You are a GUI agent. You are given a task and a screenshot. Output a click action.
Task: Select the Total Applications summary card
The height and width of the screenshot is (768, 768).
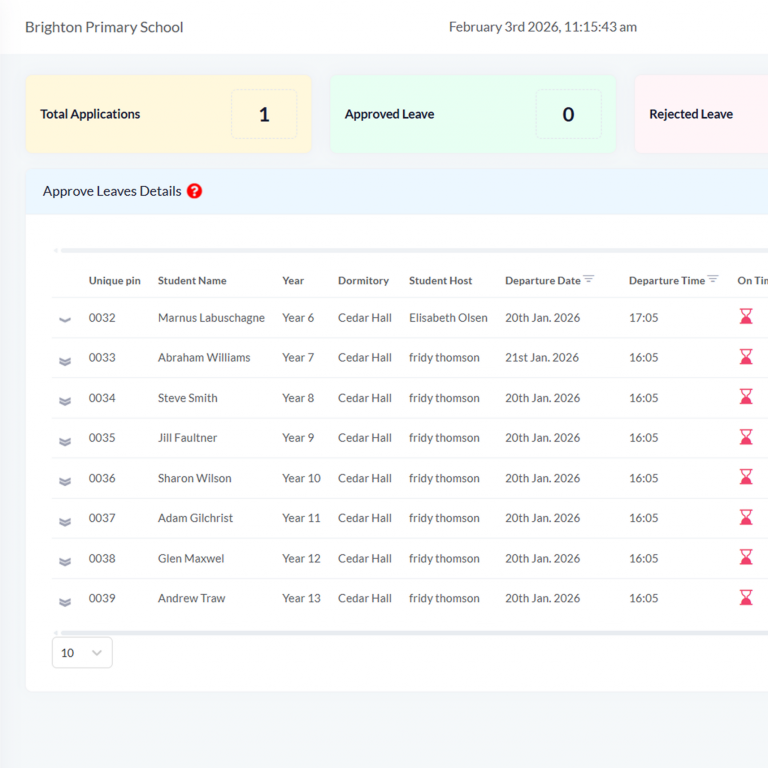[x=168, y=114]
